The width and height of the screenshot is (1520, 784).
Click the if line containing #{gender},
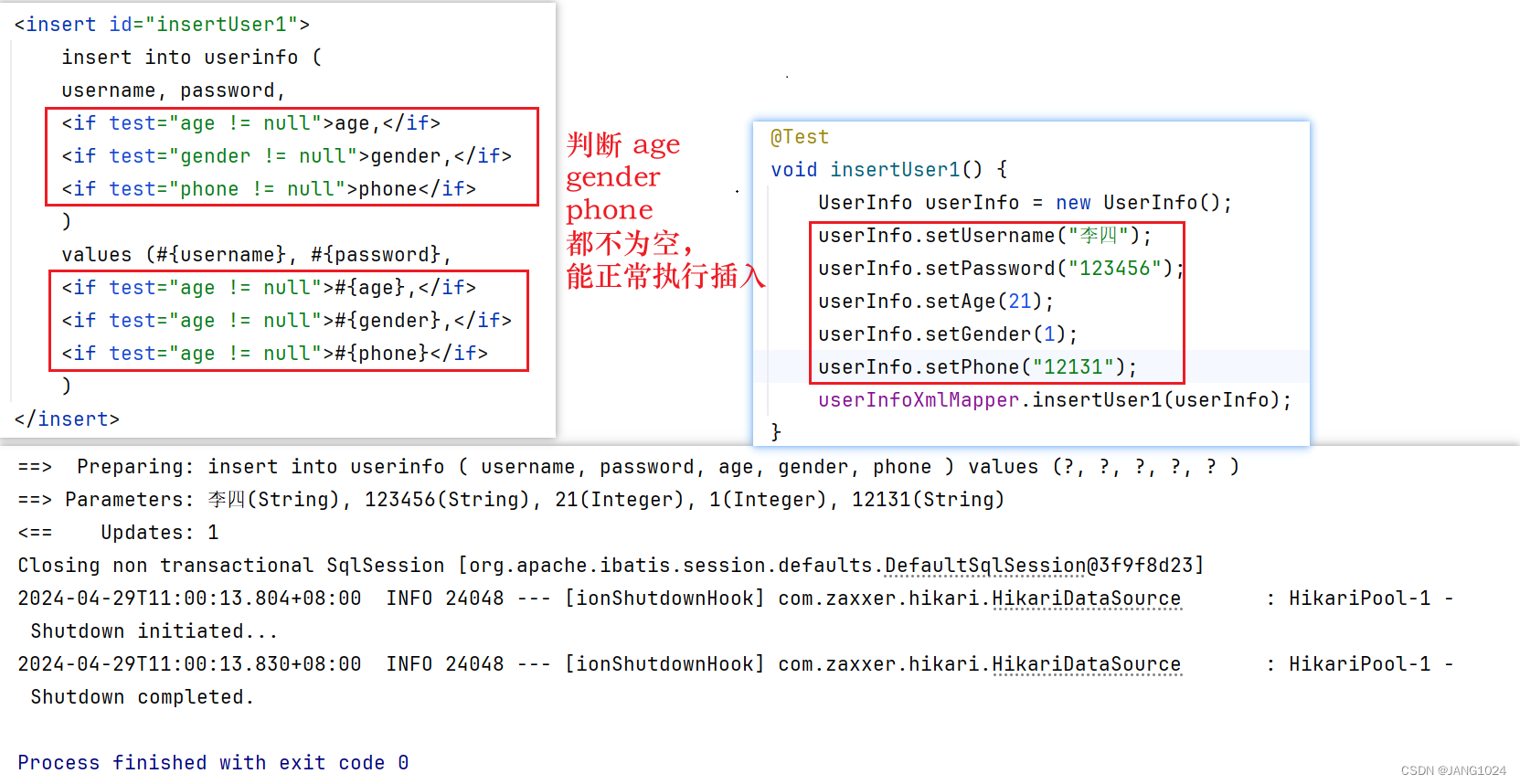click(x=287, y=321)
